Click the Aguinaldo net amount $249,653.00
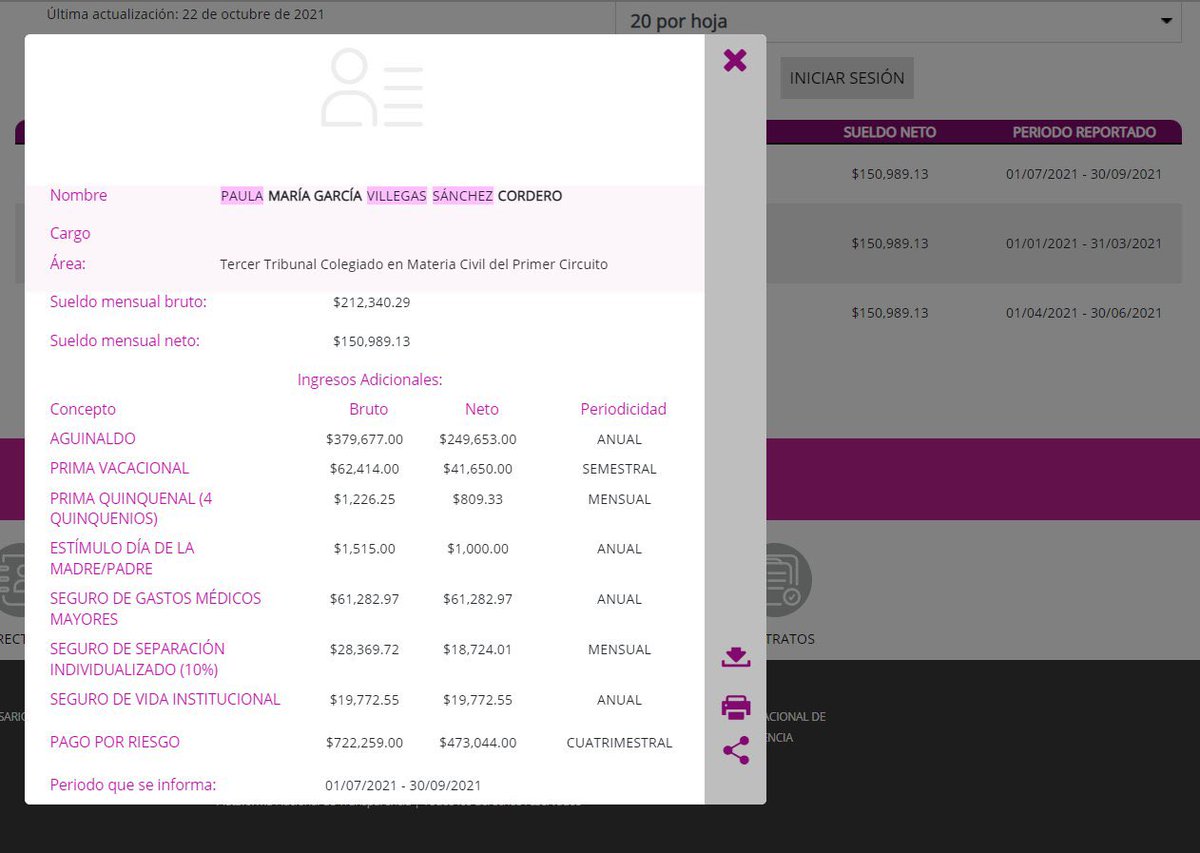The width and height of the screenshot is (1200, 853). click(x=478, y=439)
